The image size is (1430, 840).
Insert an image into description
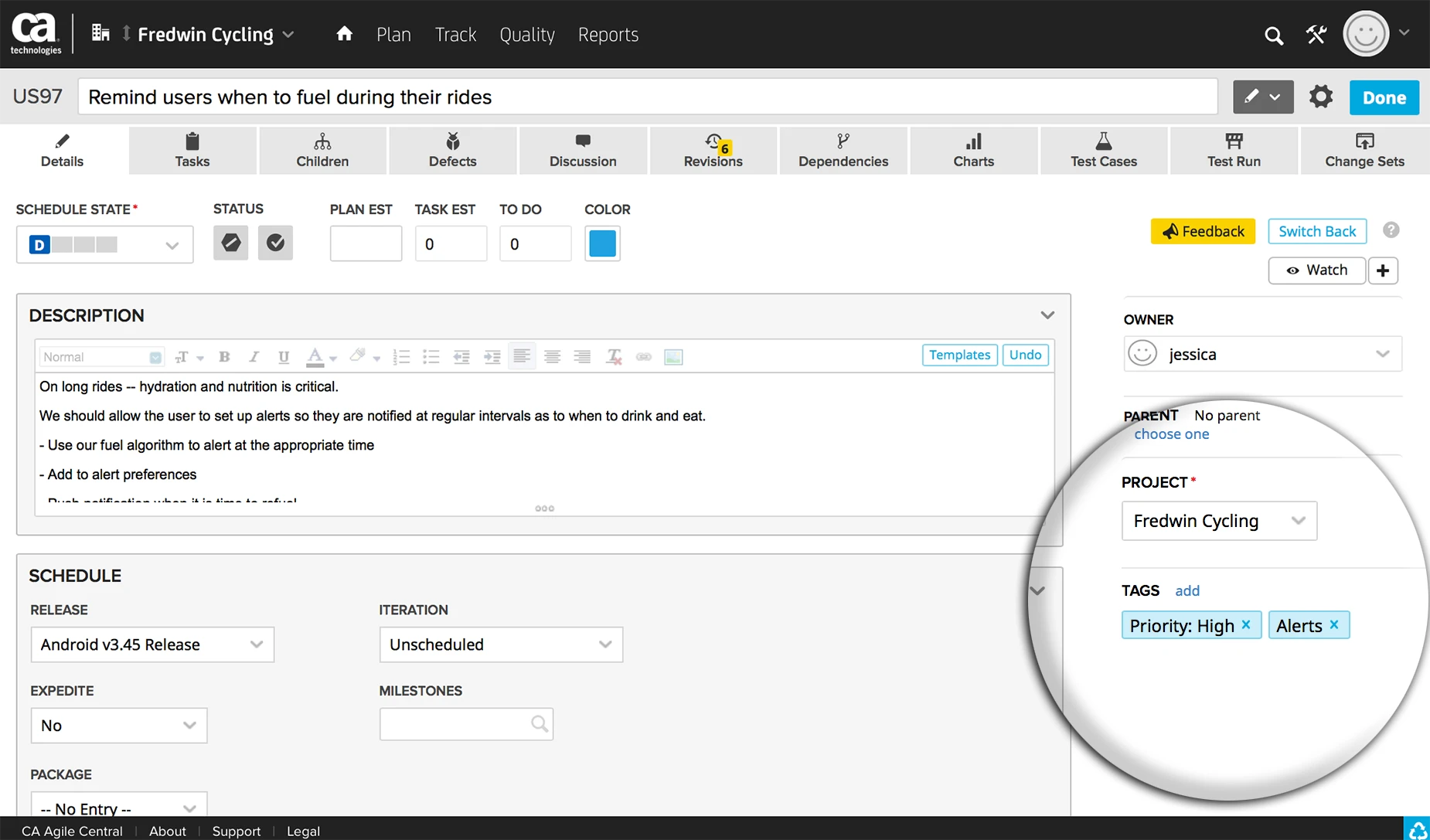coord(674,356)
